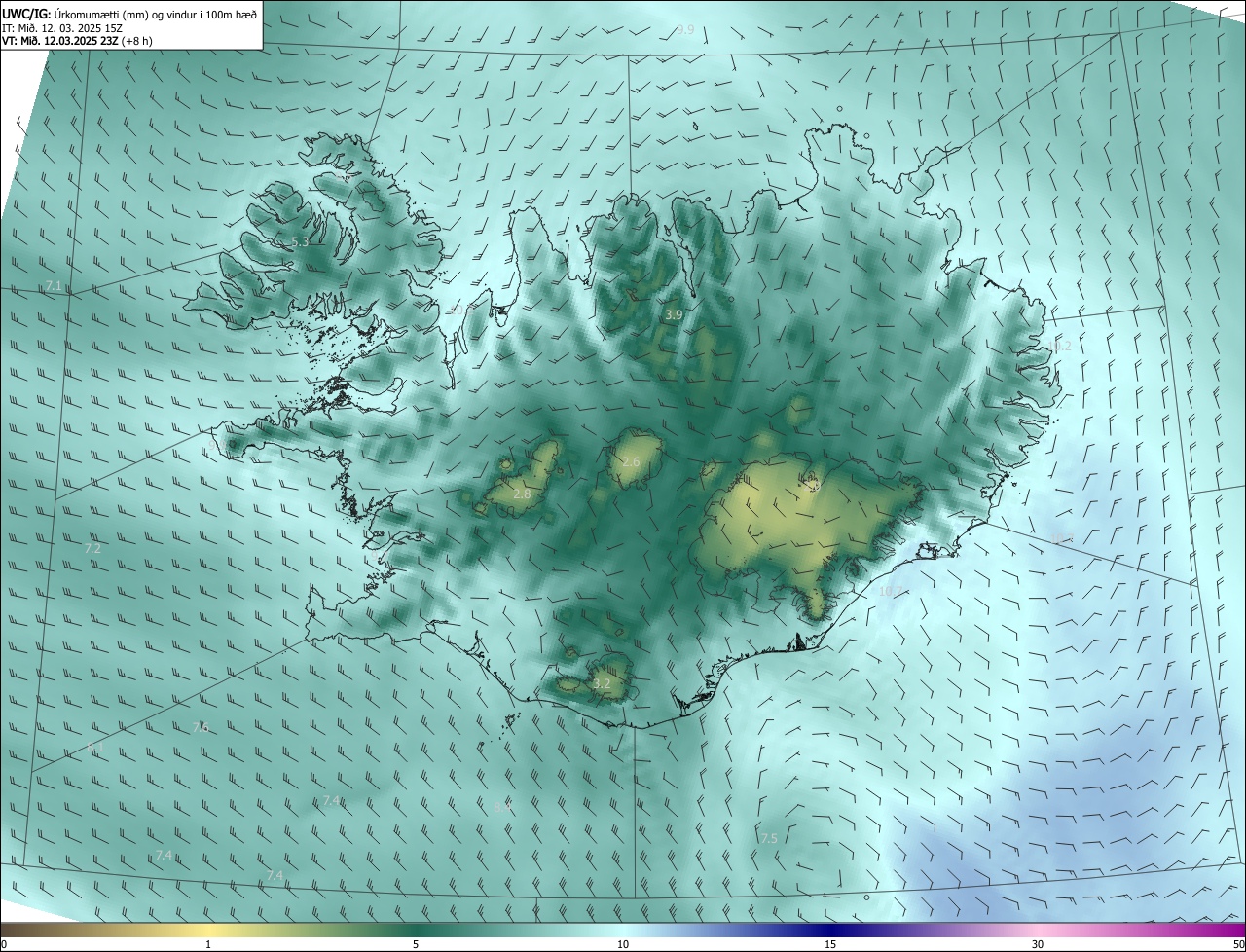Click the colour scale tick label 50

tap(1237, 944)
